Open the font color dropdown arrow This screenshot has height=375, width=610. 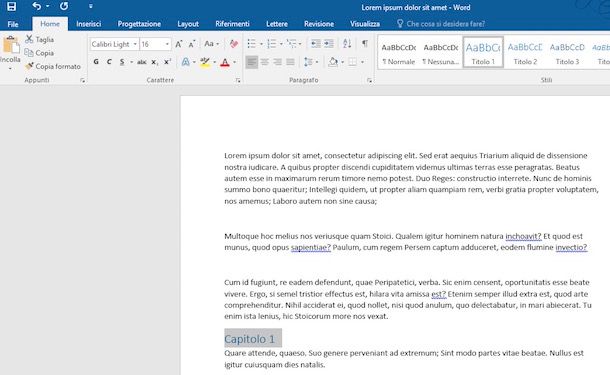pyautogui.click(x=235, y=62)
